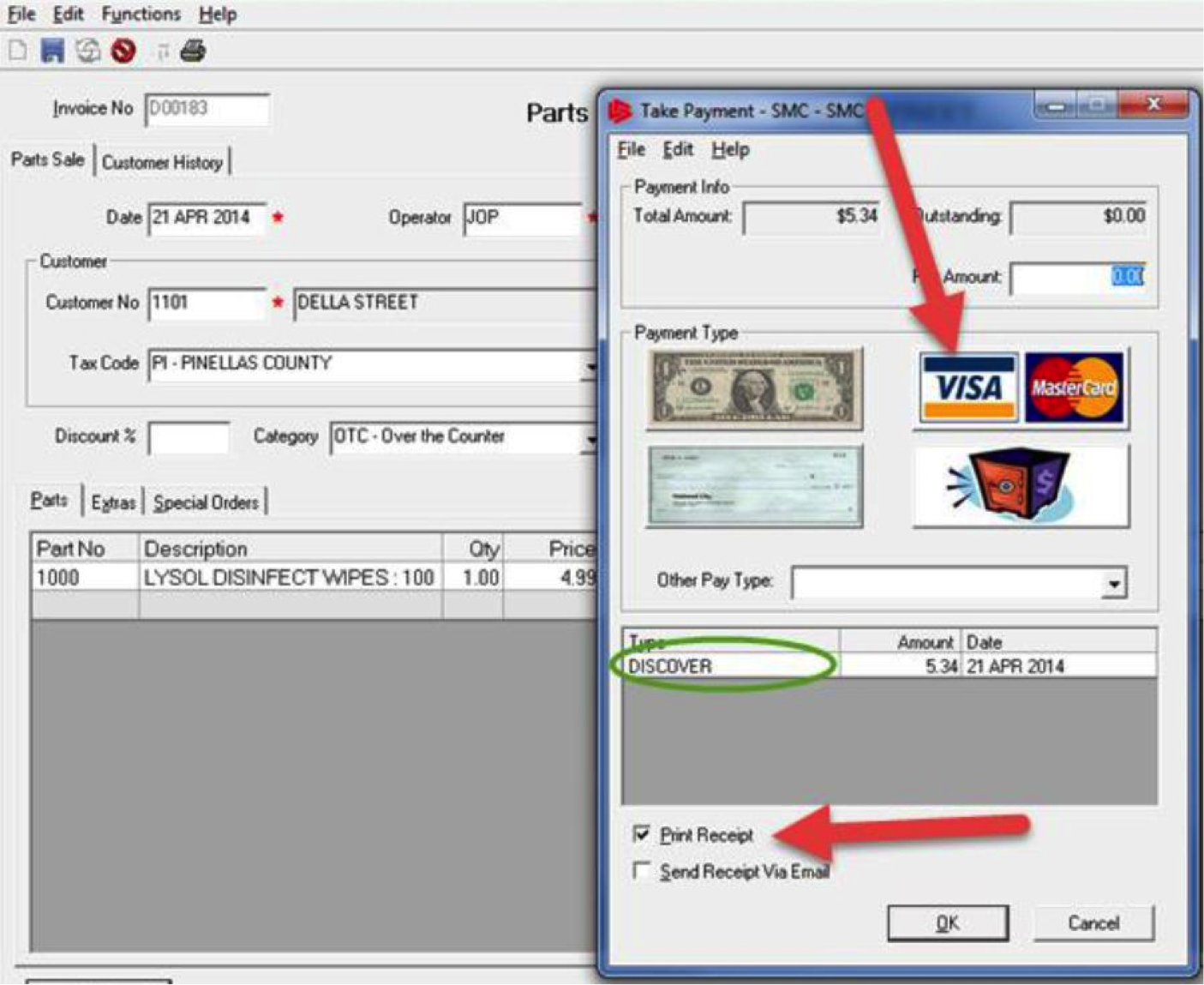Click the red cancel circle toolbar icon
Screen dimensions: 1204x985
pos(123,51)
